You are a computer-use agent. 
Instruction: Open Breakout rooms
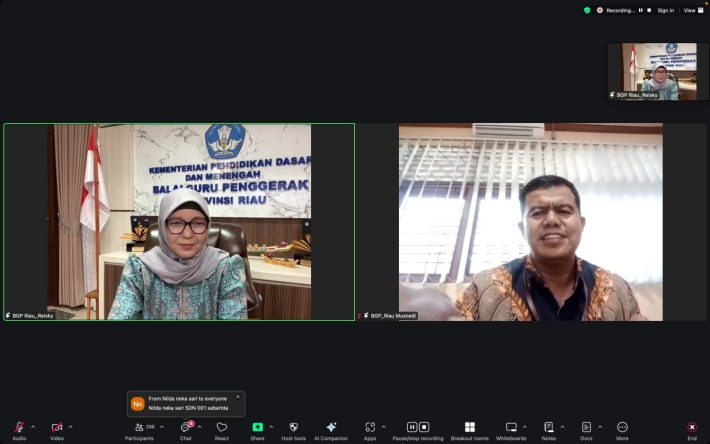tap(470, 427)
